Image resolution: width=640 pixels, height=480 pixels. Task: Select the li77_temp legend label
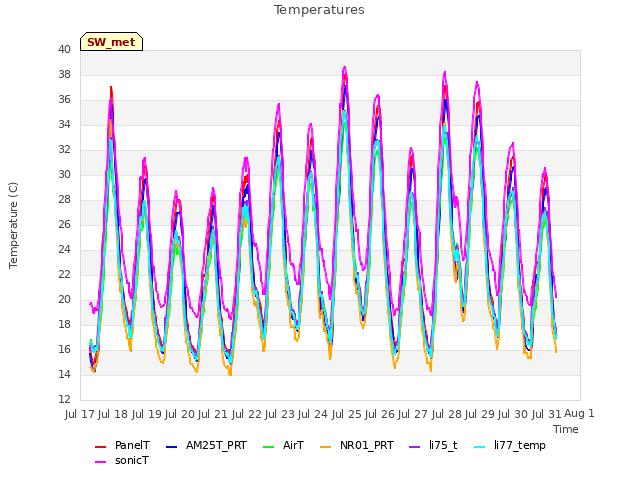click(x=520, y=445)
